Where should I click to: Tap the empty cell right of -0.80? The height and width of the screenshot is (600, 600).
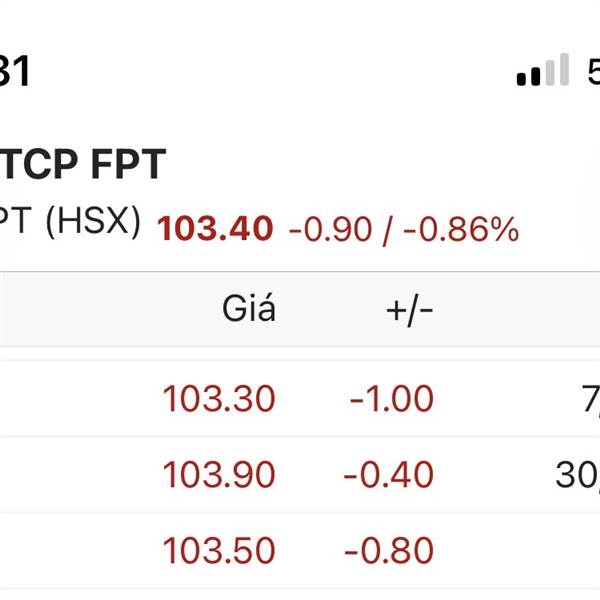[x=530, y=551]
